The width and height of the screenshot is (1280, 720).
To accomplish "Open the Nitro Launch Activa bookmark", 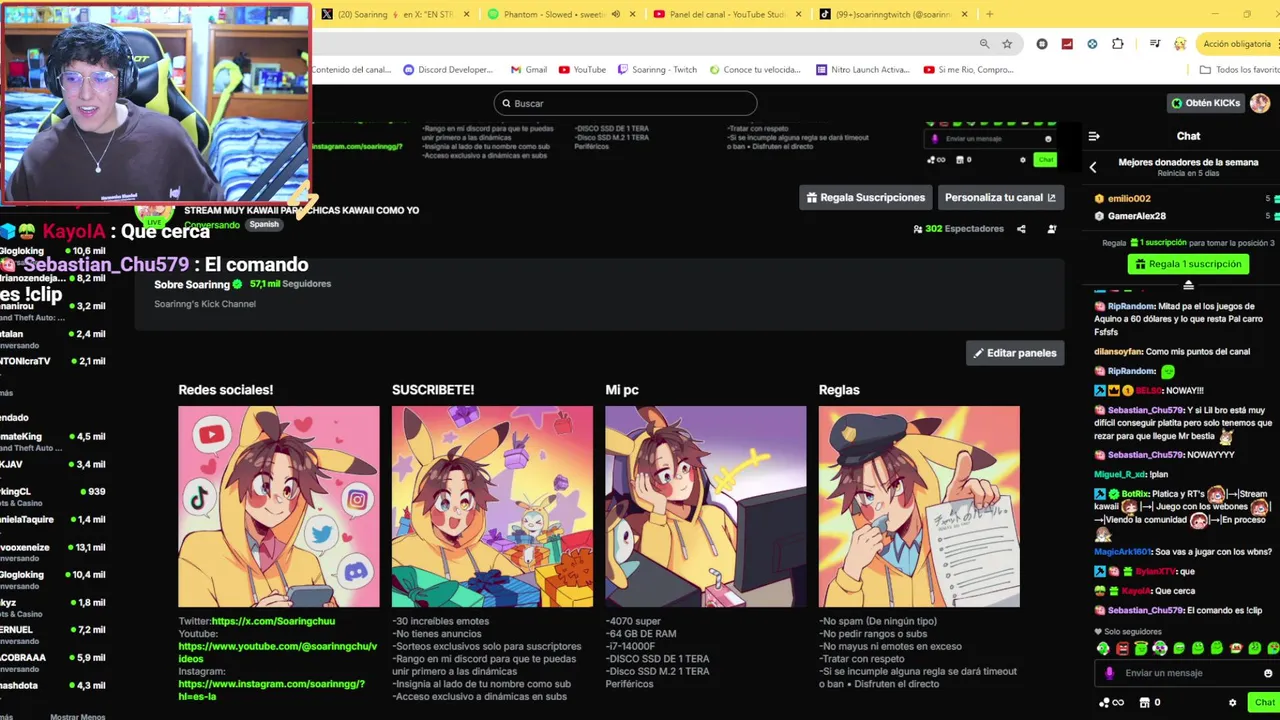I will coord(862,70).
